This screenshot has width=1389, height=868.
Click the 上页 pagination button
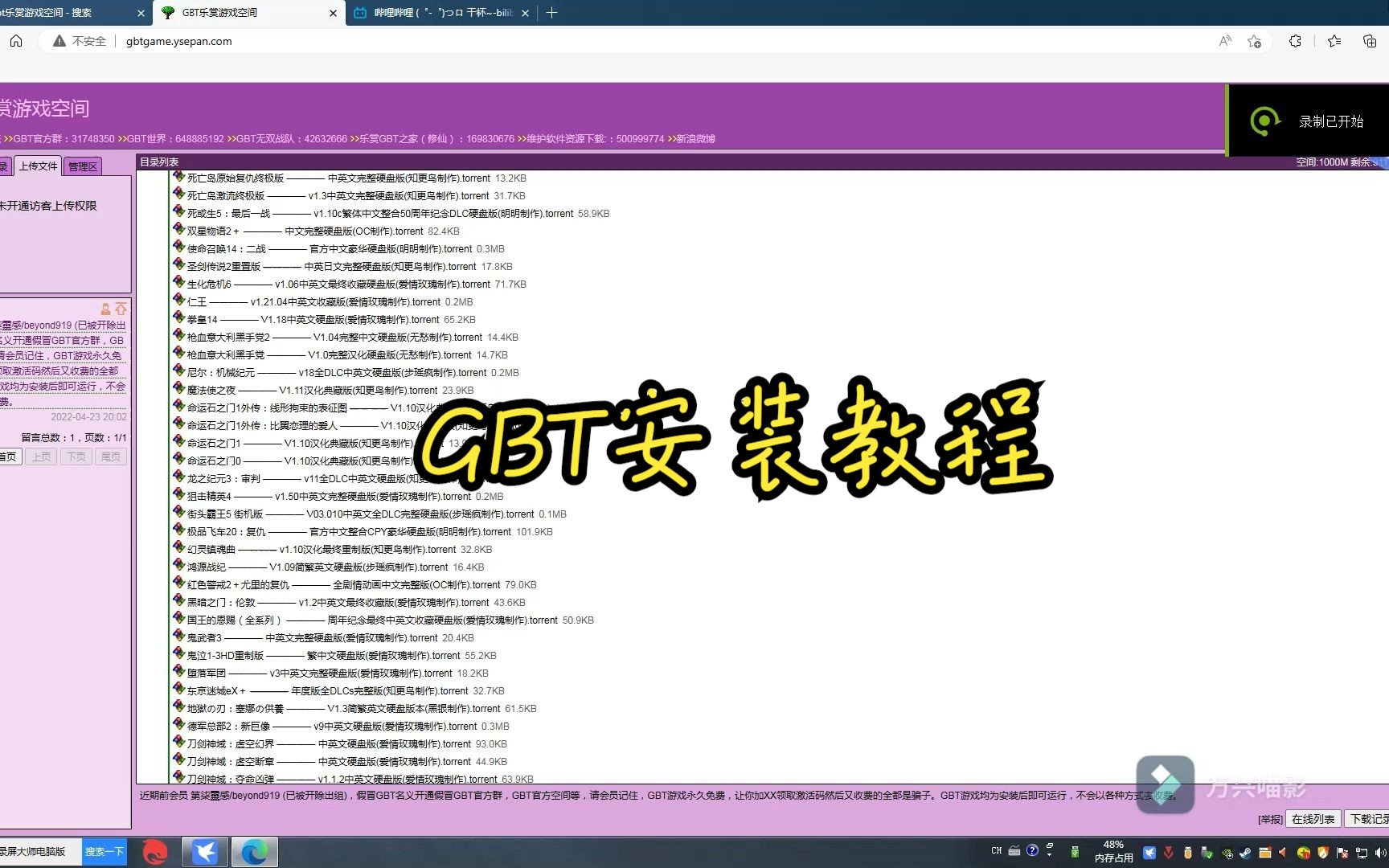click(x=42, y=457)
